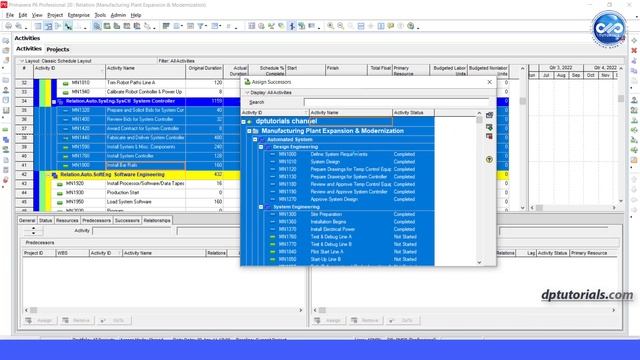The height and width of the screenshot is (360, 640).
Task: Select MN1010 System Design row in dialog
Action: [x=338, y=162]
